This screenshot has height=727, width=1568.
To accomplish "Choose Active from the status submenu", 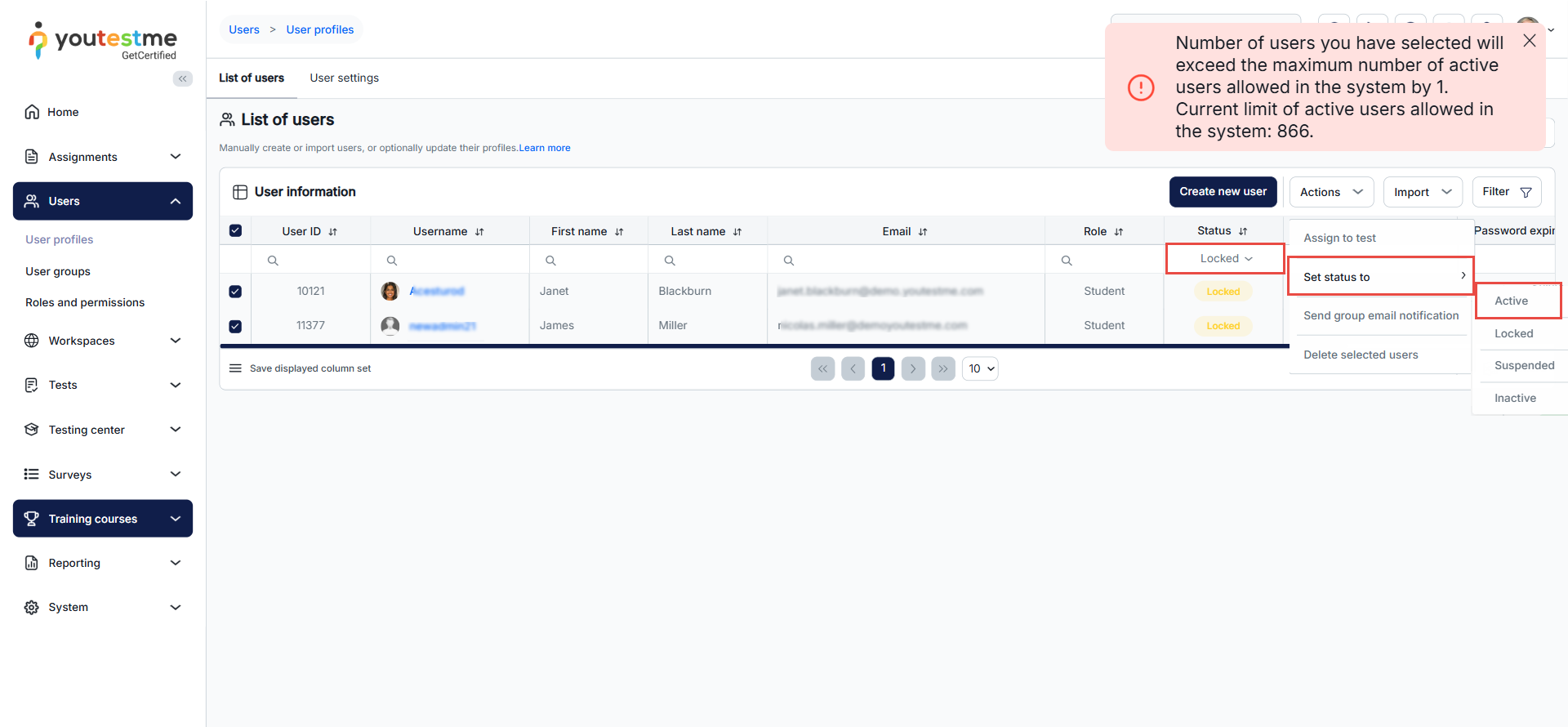I will click(1512, 301).
